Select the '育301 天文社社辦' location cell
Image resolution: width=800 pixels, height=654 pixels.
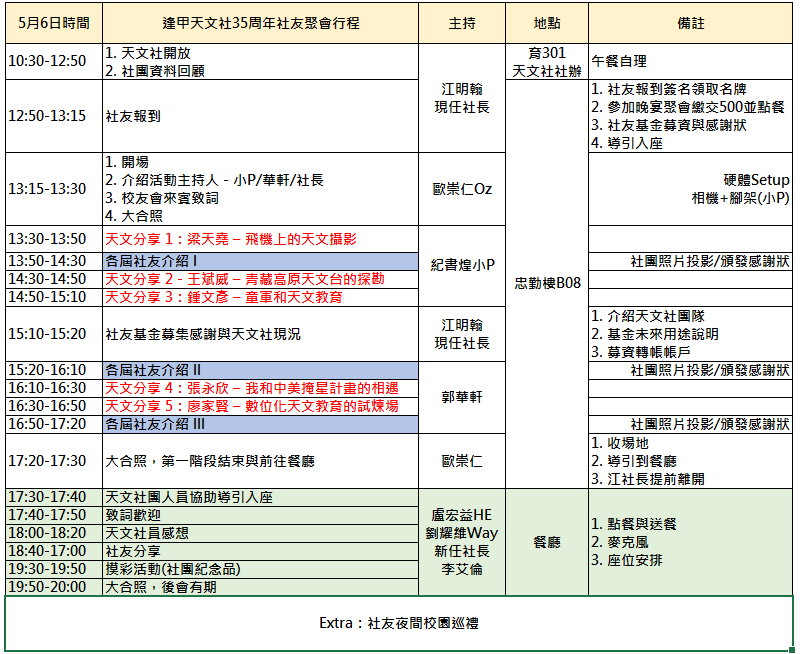click(x=547, y=61)
